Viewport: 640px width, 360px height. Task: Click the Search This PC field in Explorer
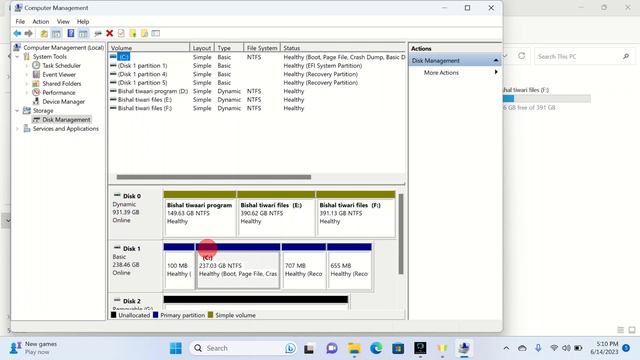pos(584,56)
